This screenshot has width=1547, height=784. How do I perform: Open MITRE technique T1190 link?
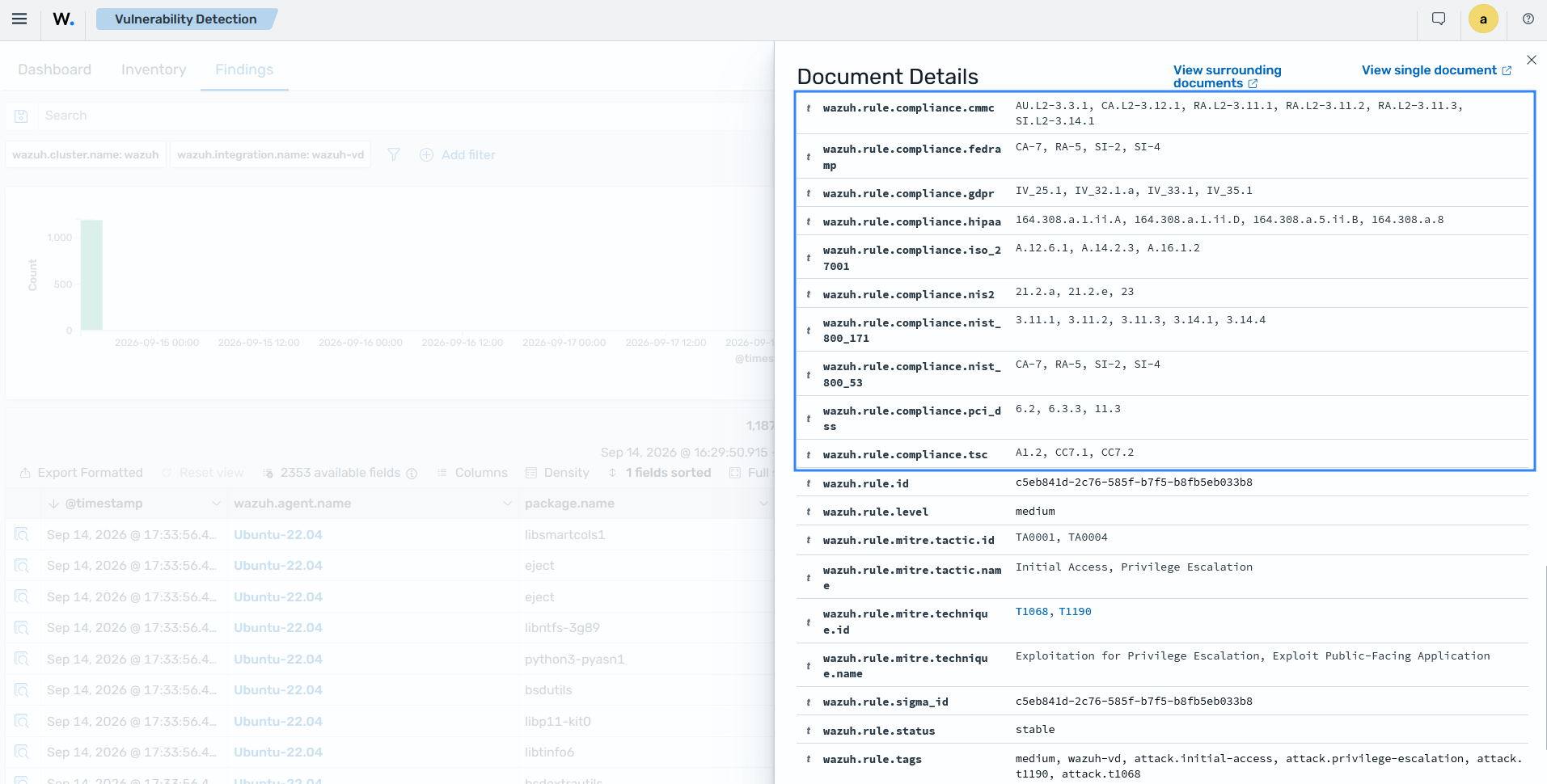[1075, 612]
